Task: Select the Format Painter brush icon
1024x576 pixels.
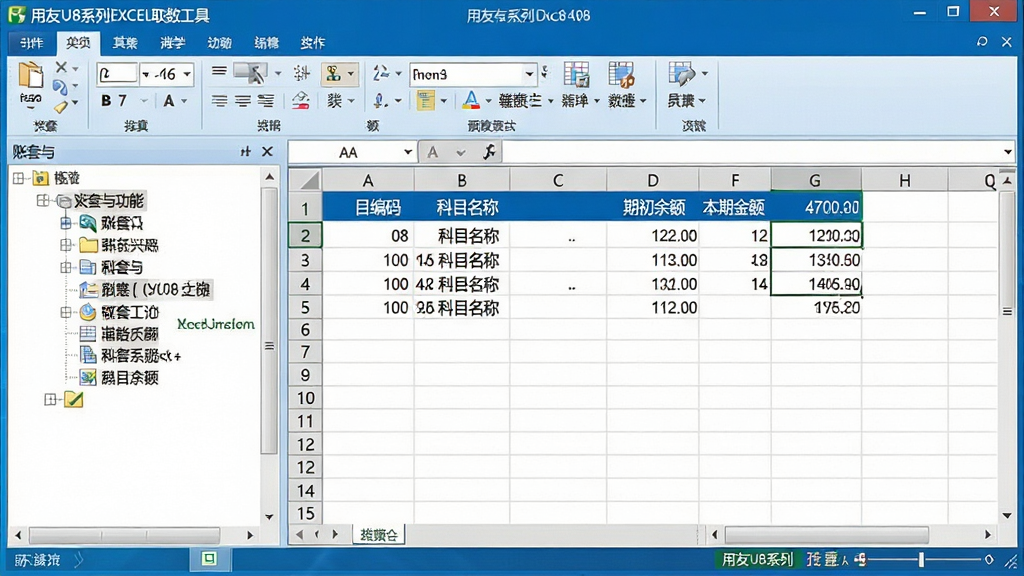Action: 61,106
